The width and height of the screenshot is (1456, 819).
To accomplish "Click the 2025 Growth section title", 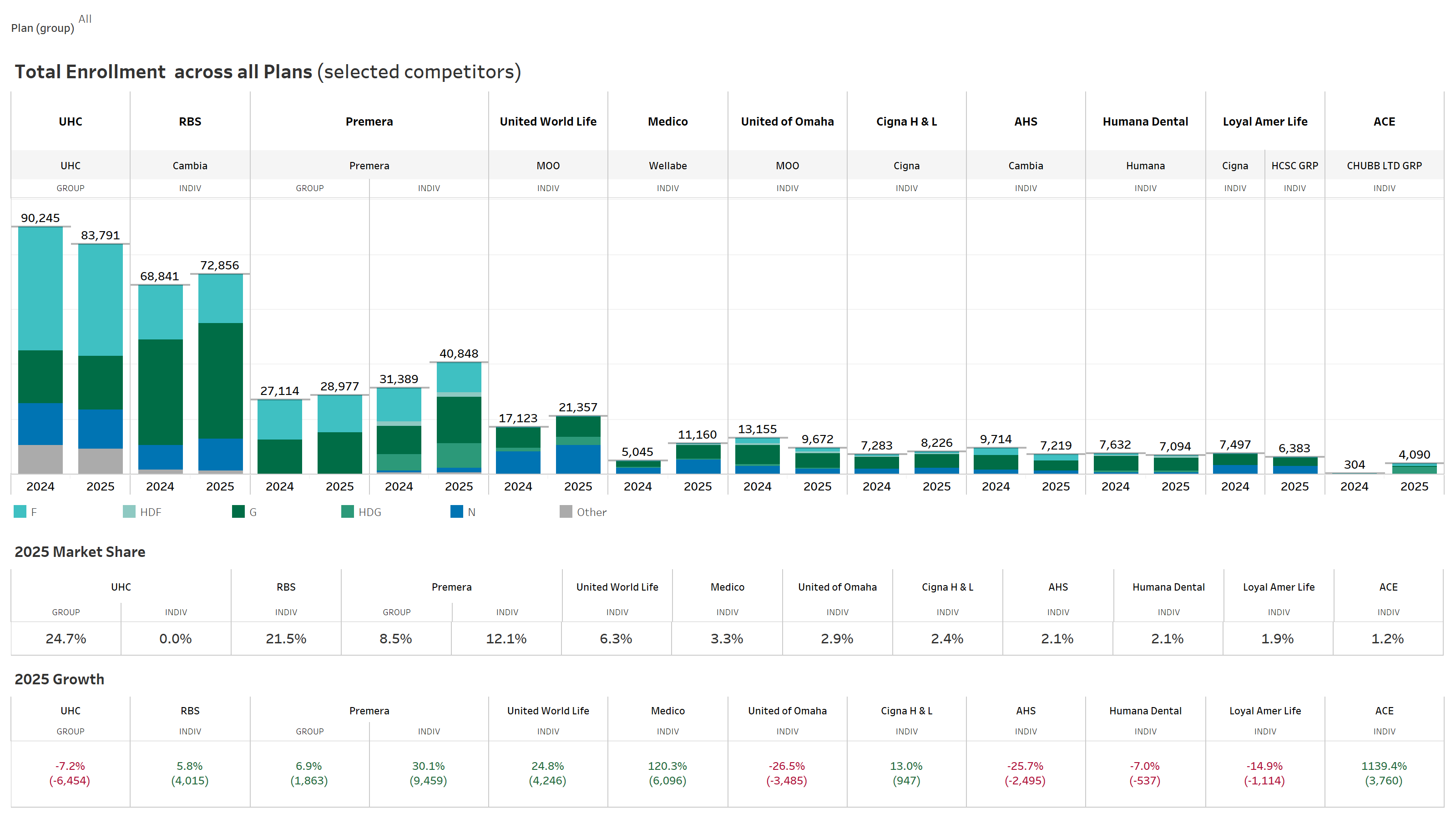I will (x=59, y=679).
